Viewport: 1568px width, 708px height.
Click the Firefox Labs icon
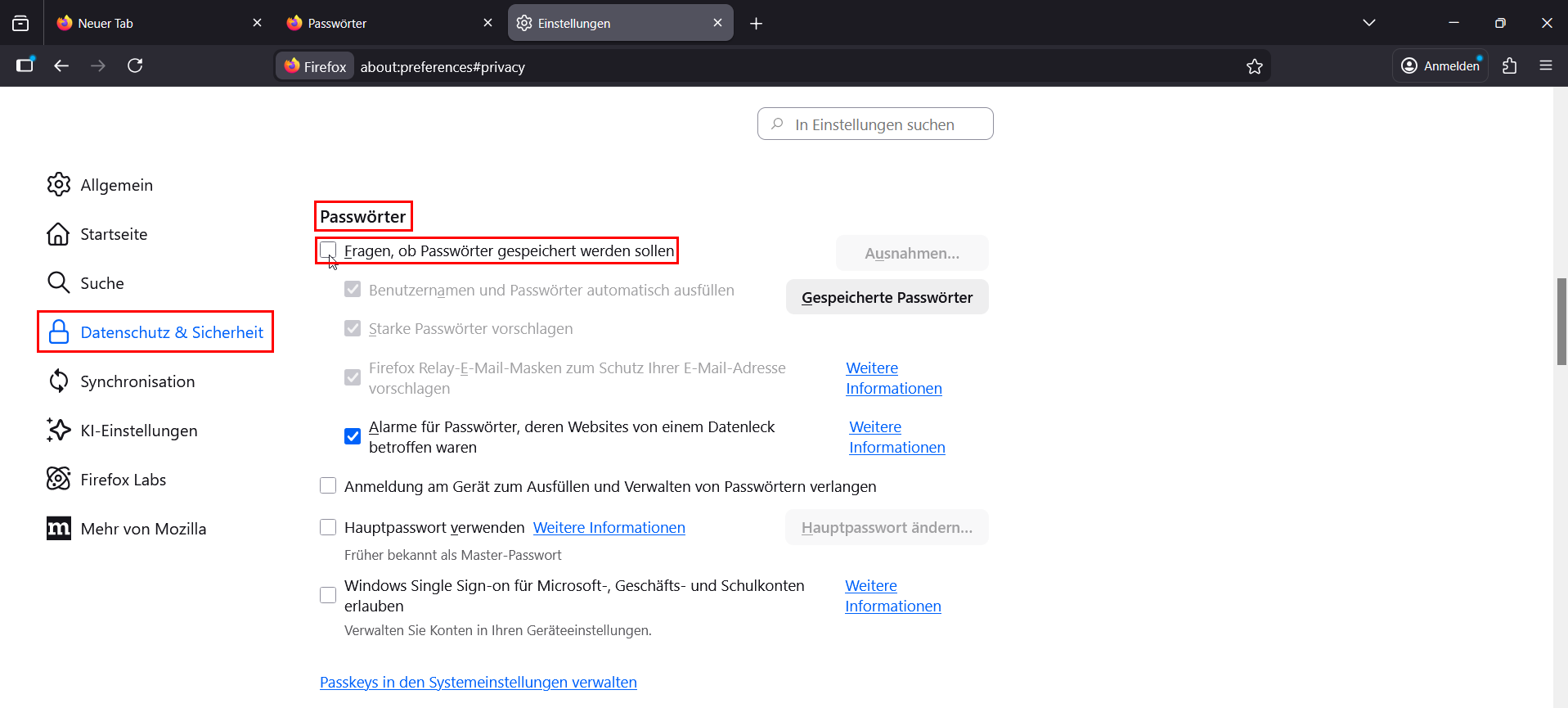pos(59,479)
